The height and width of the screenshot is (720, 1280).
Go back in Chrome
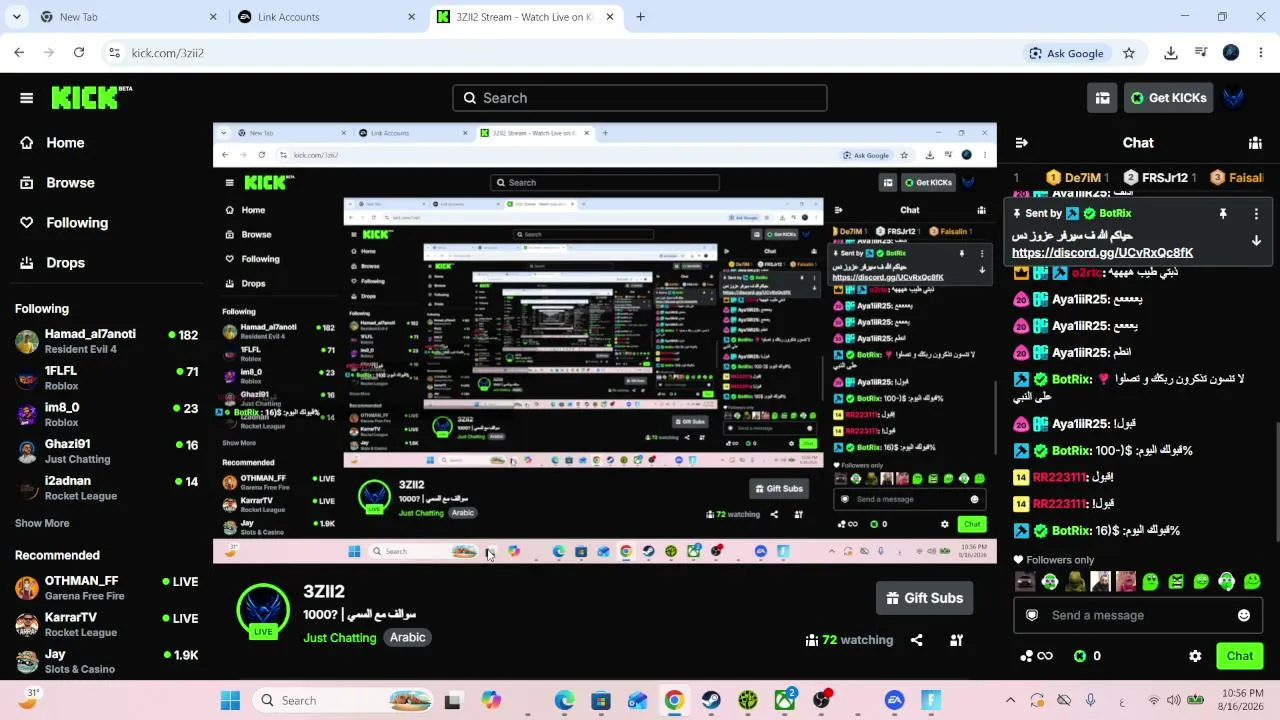19,53
